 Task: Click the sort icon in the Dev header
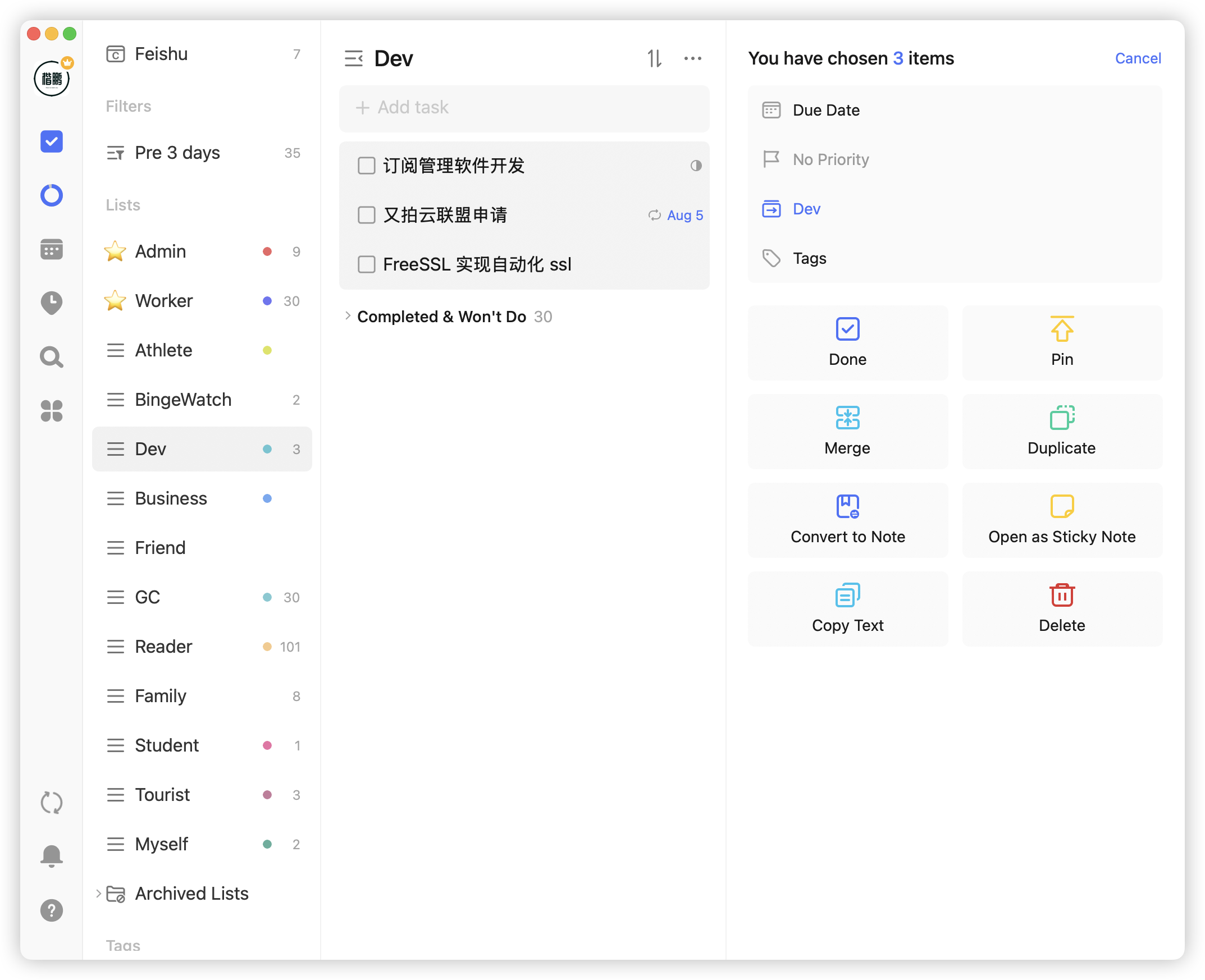click(654, 58)
